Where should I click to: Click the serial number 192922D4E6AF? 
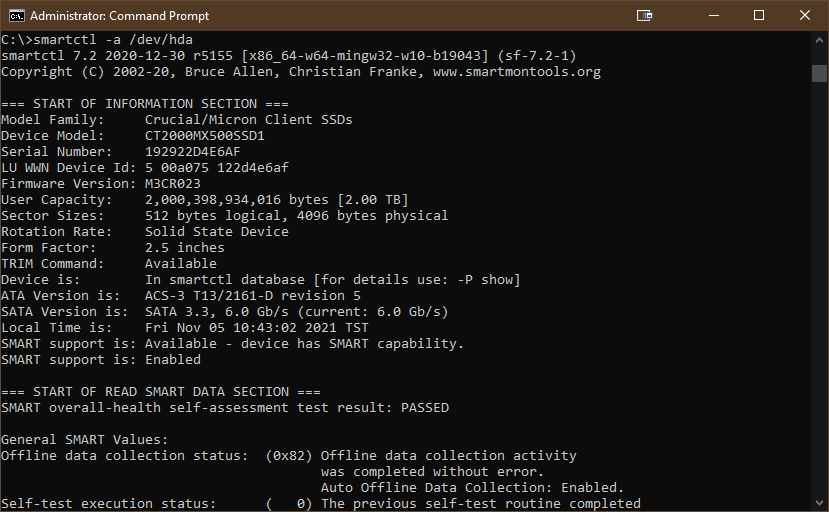click(193, 152)
